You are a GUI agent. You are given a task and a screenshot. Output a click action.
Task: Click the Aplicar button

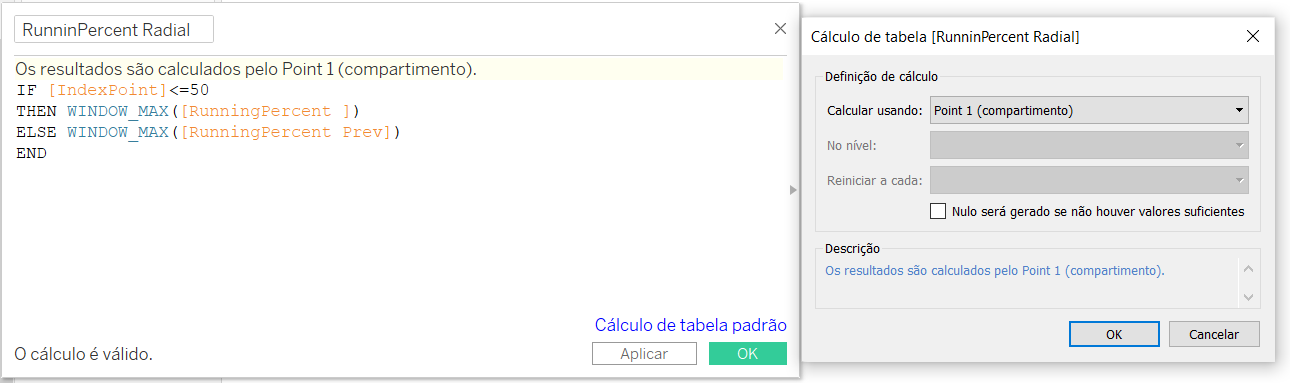644,354
